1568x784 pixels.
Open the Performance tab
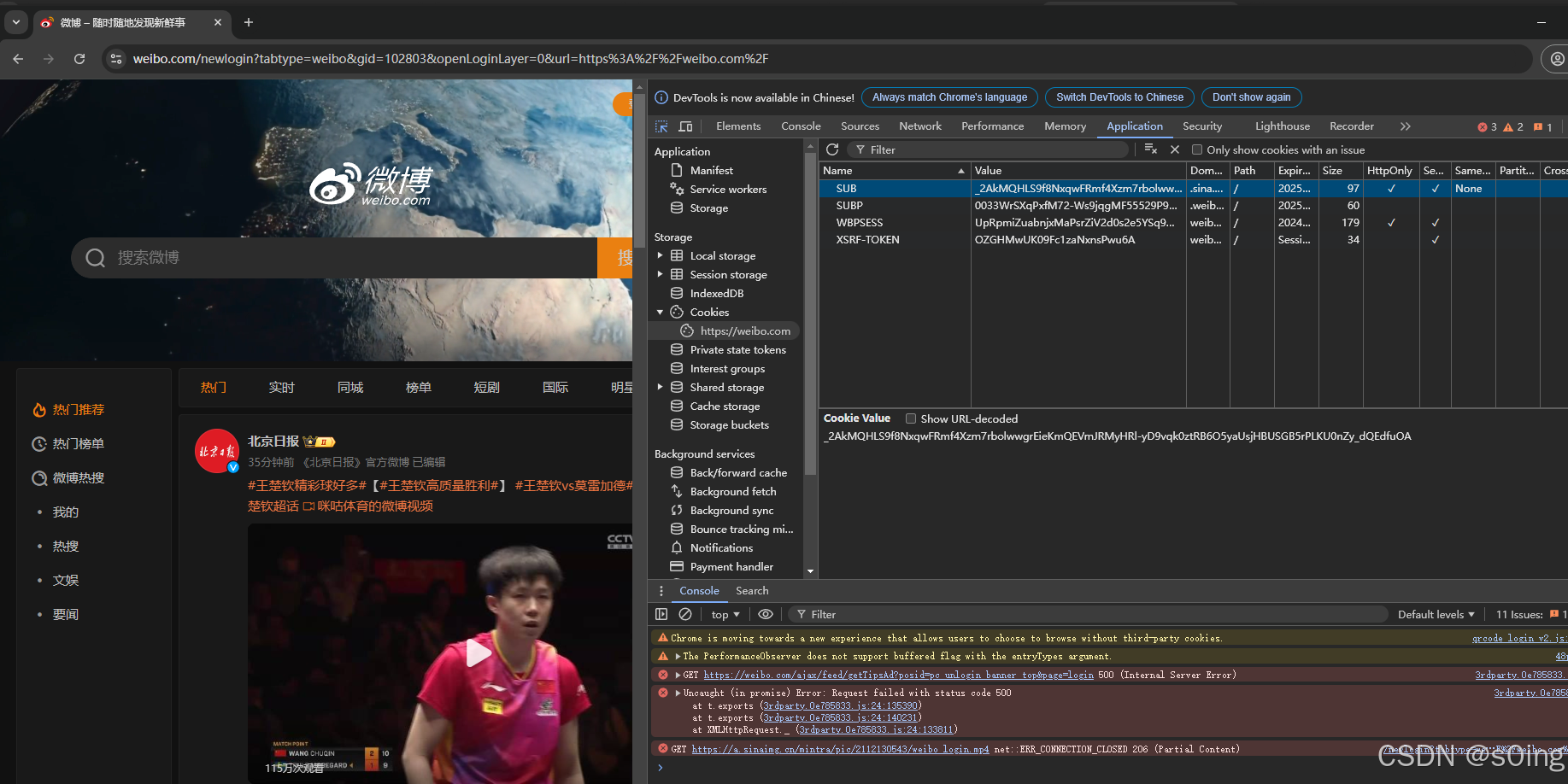coord(992,126)
